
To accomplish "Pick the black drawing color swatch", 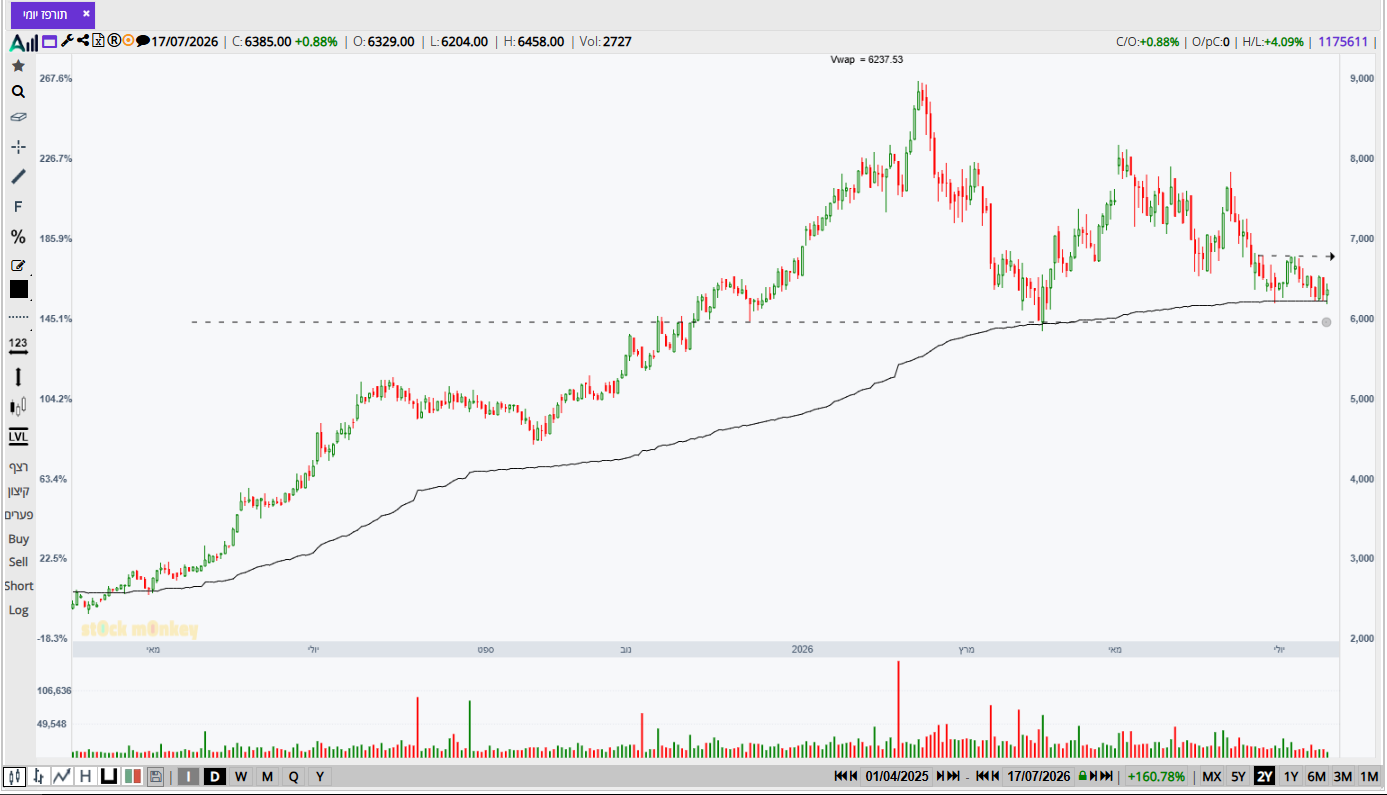I will [x=19, y=289].
